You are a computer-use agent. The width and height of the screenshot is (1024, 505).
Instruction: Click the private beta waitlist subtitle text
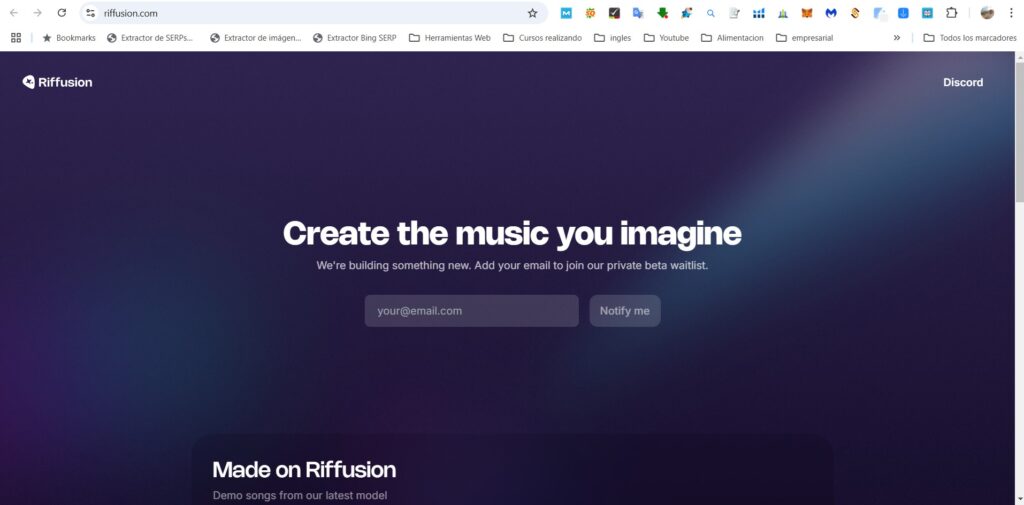(512, 266)
